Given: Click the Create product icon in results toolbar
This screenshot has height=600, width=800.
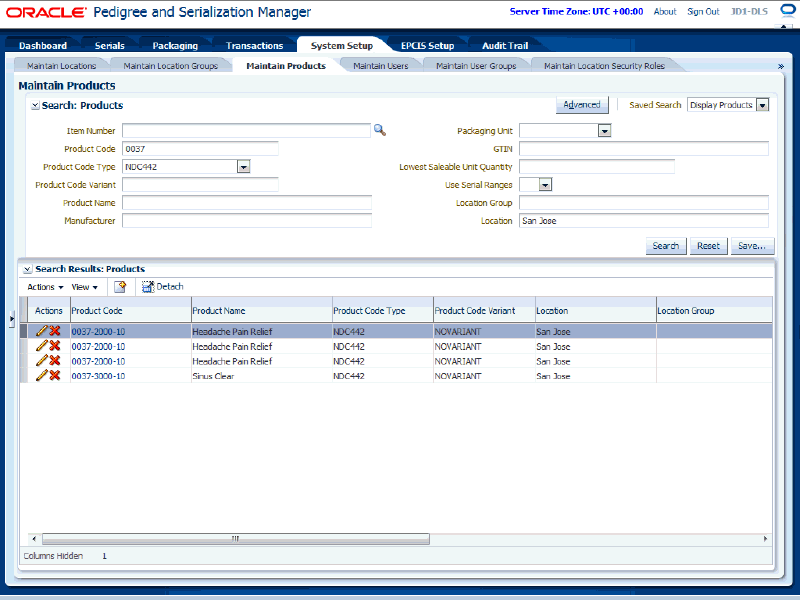Looking at the screenshot, I should (x=120, y=287).
